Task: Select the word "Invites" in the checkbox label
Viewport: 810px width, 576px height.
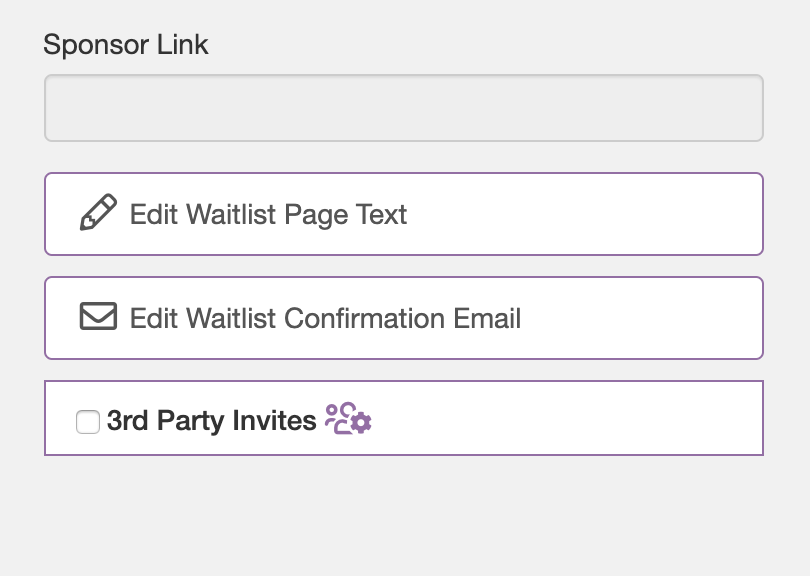Action: pos(274,421)
